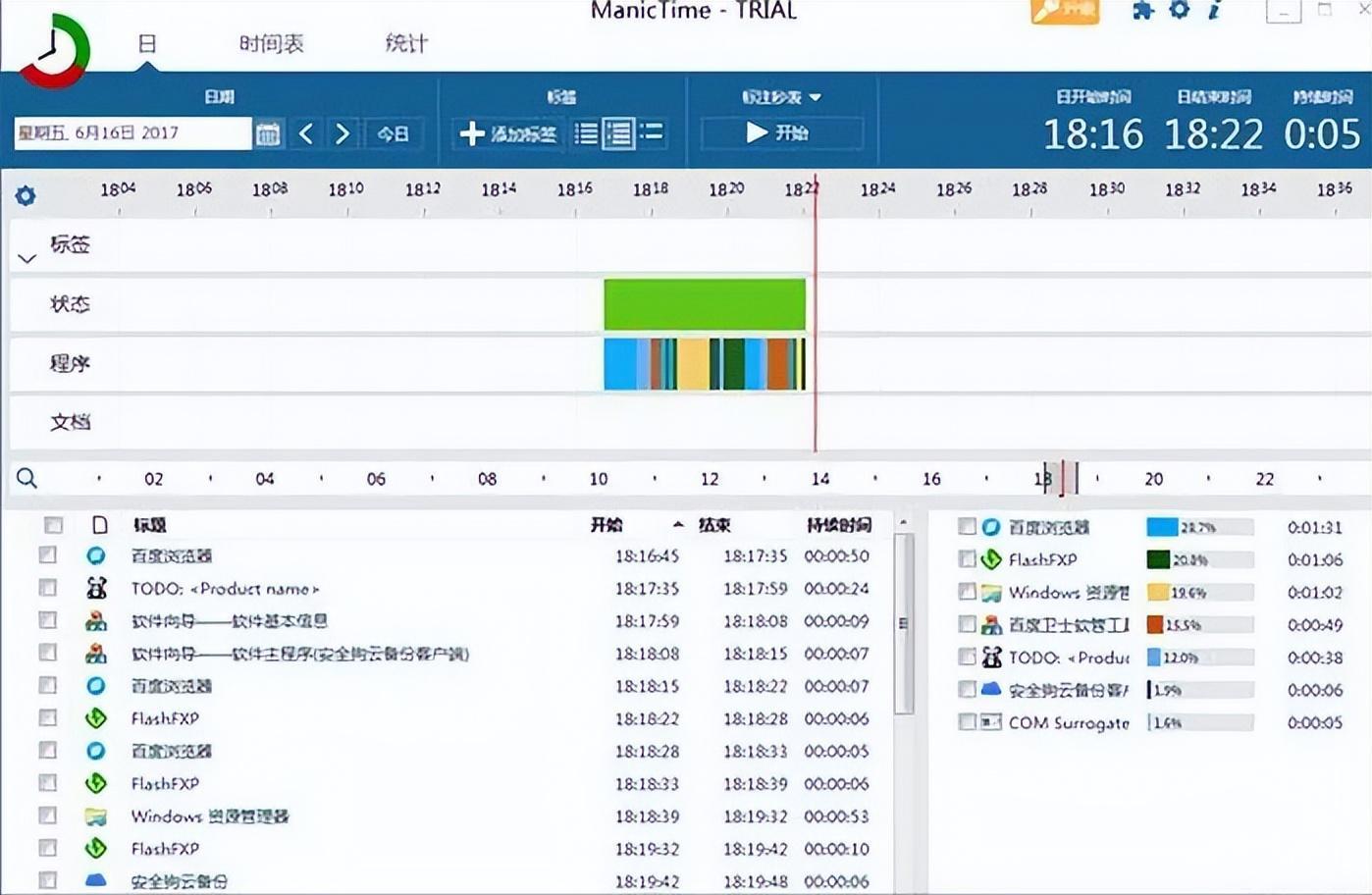Viewport: 1372px width, 895px height.
Task: Click the red current-time marker at 18:22
Action: click(815, 314)
